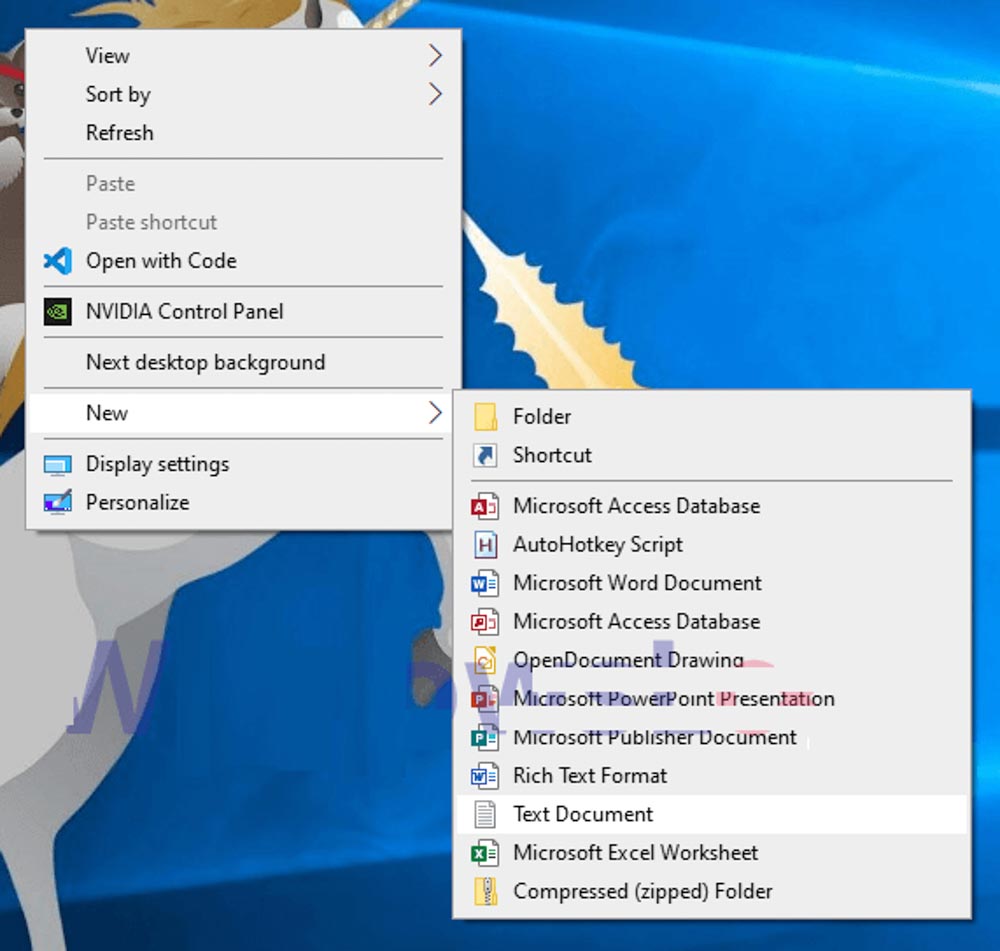The image size is (1000, 951).
Task: Click the chevron next to New
Action: coord(435,413)
